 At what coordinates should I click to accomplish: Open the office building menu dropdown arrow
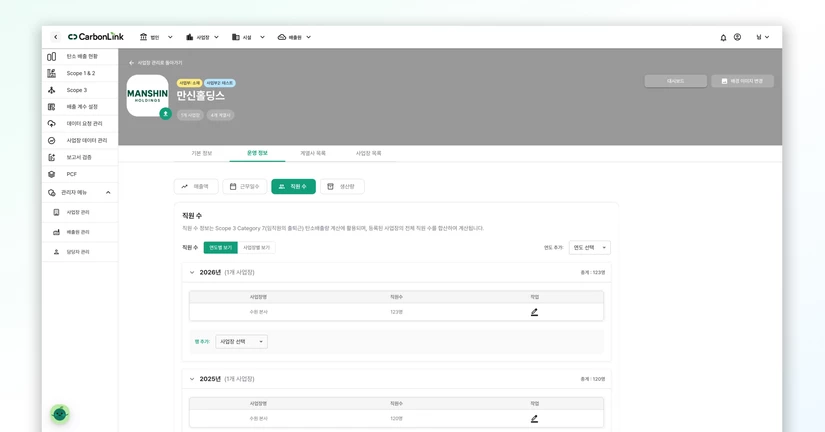click(262, 37)
